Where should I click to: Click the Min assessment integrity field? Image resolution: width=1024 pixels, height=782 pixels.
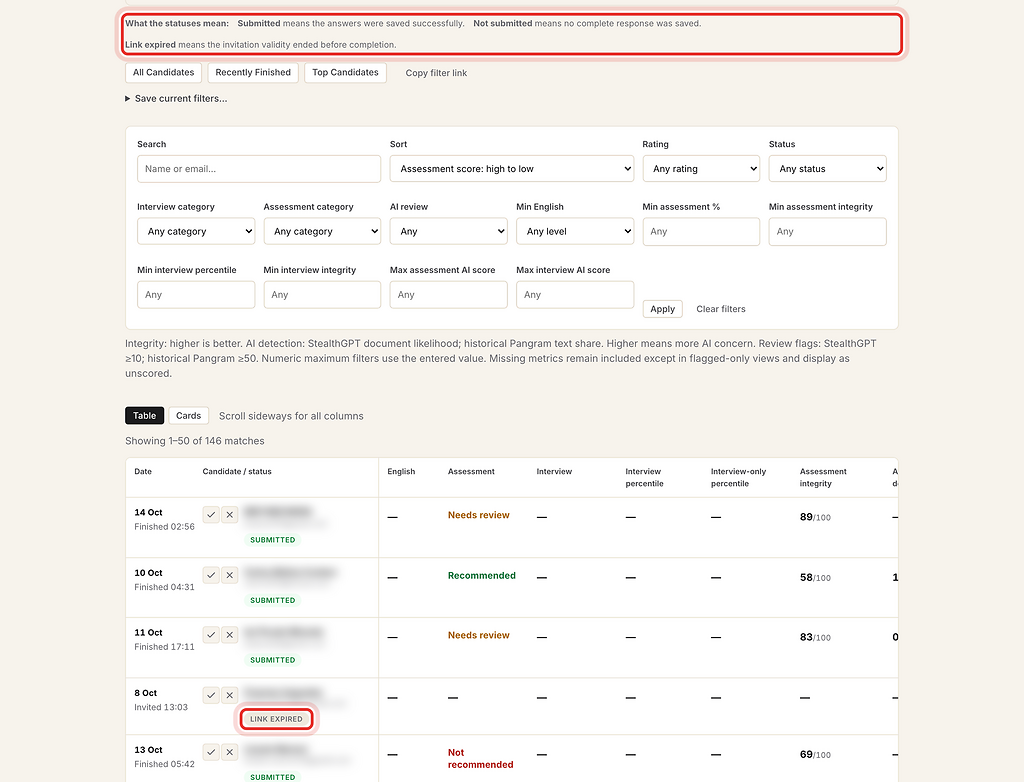[827, 231]
